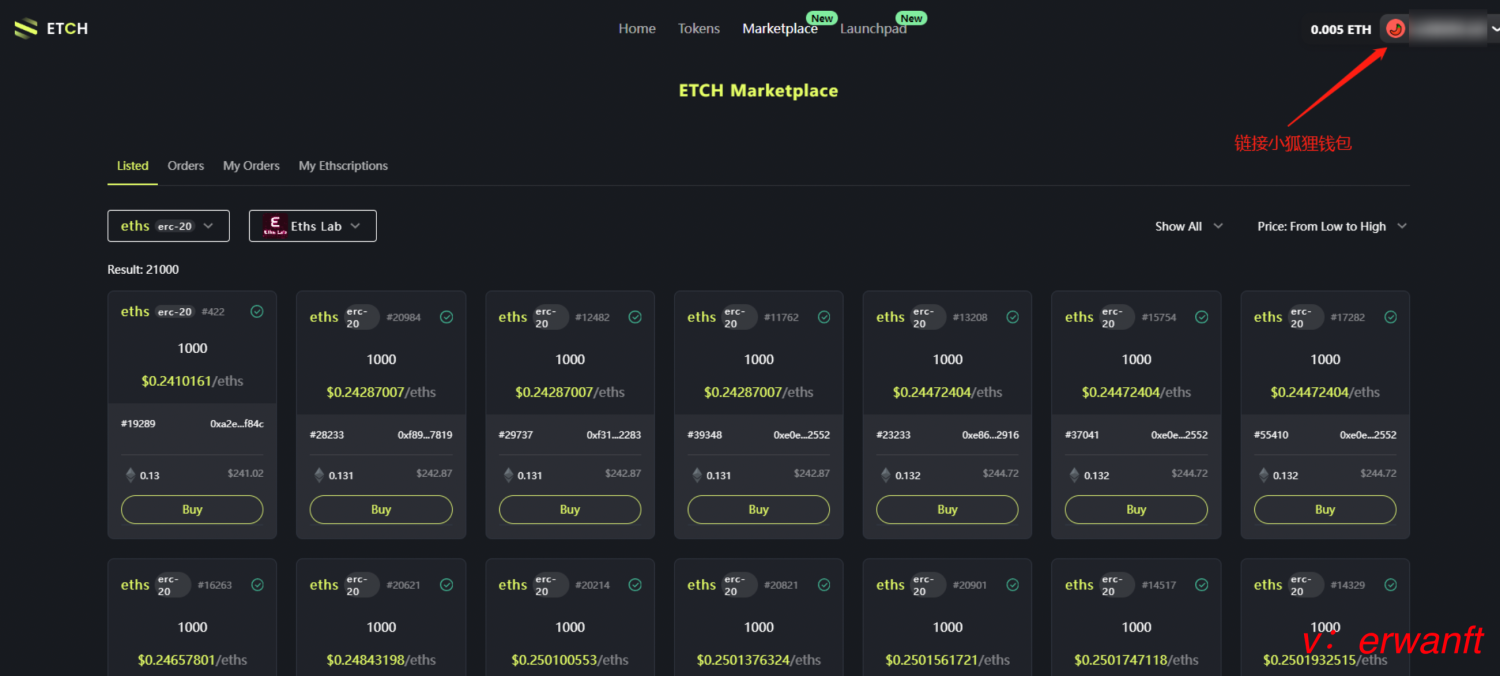The image size is (1500, 676).
Task: Click verified checkmark on card #20984
Action: pyautogui.click(x=446, y=317)
